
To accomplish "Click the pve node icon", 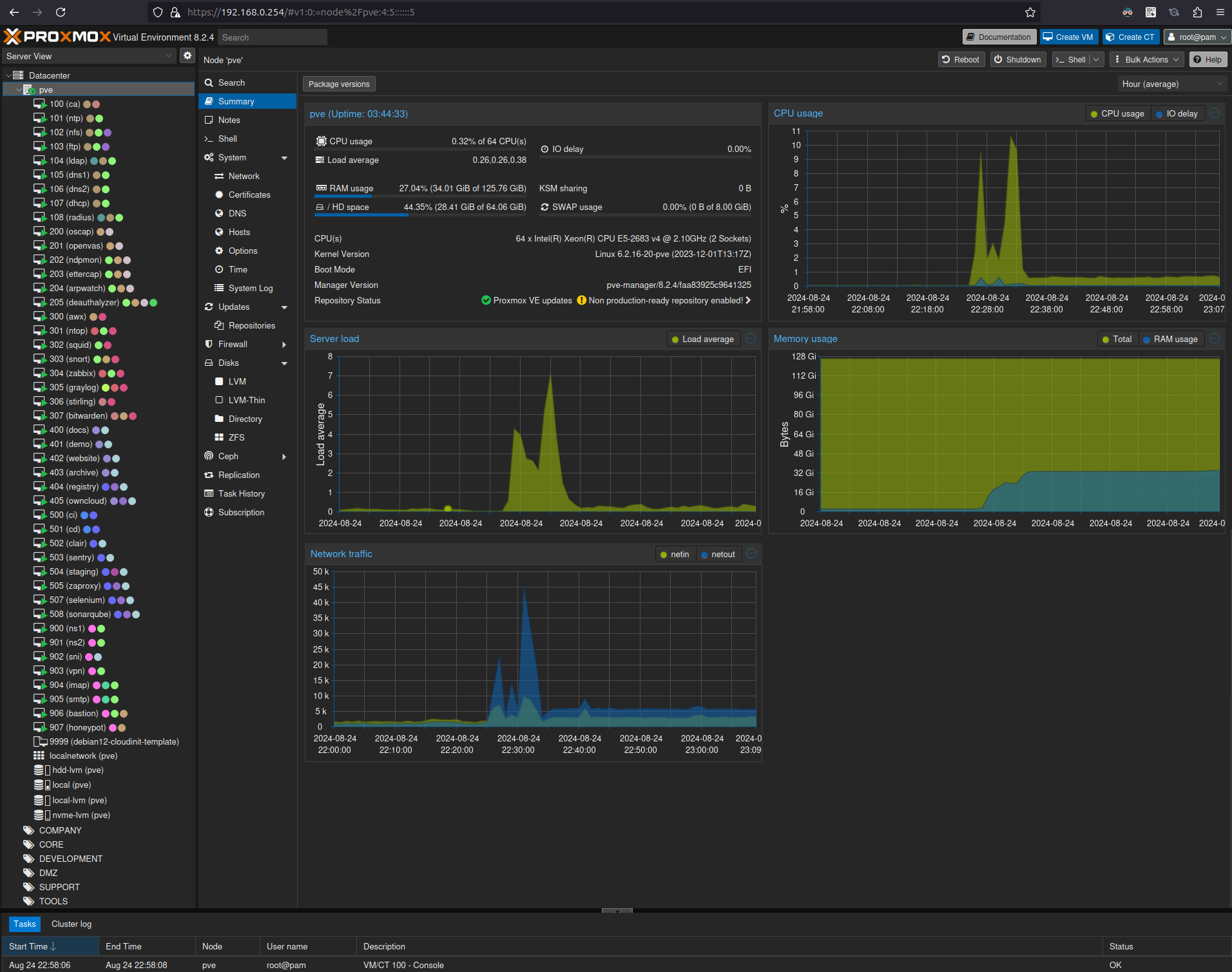I will [x=29, y=90].
